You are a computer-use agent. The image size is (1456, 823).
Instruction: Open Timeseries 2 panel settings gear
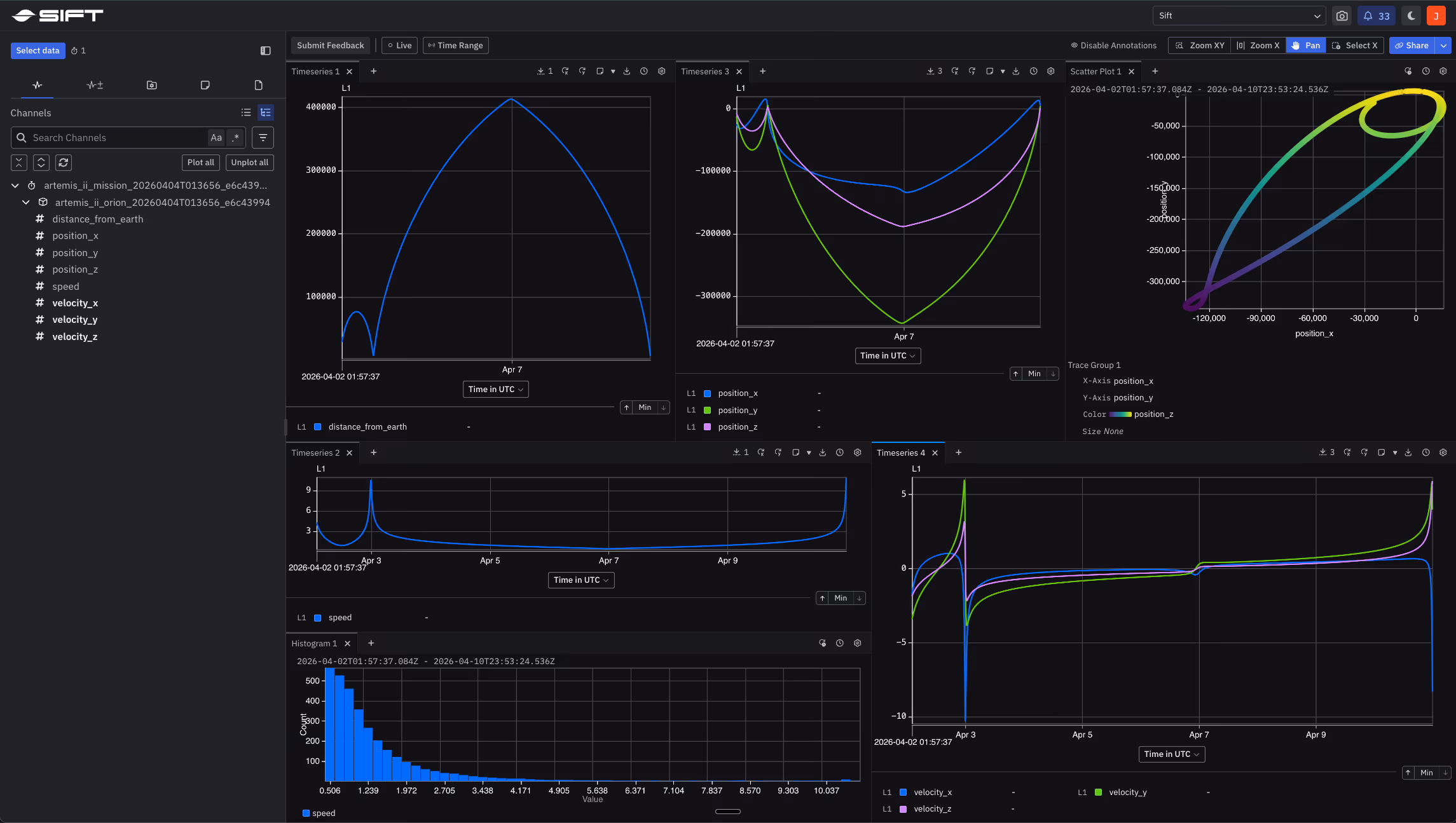pyautogui.click(x=857, y=452)
